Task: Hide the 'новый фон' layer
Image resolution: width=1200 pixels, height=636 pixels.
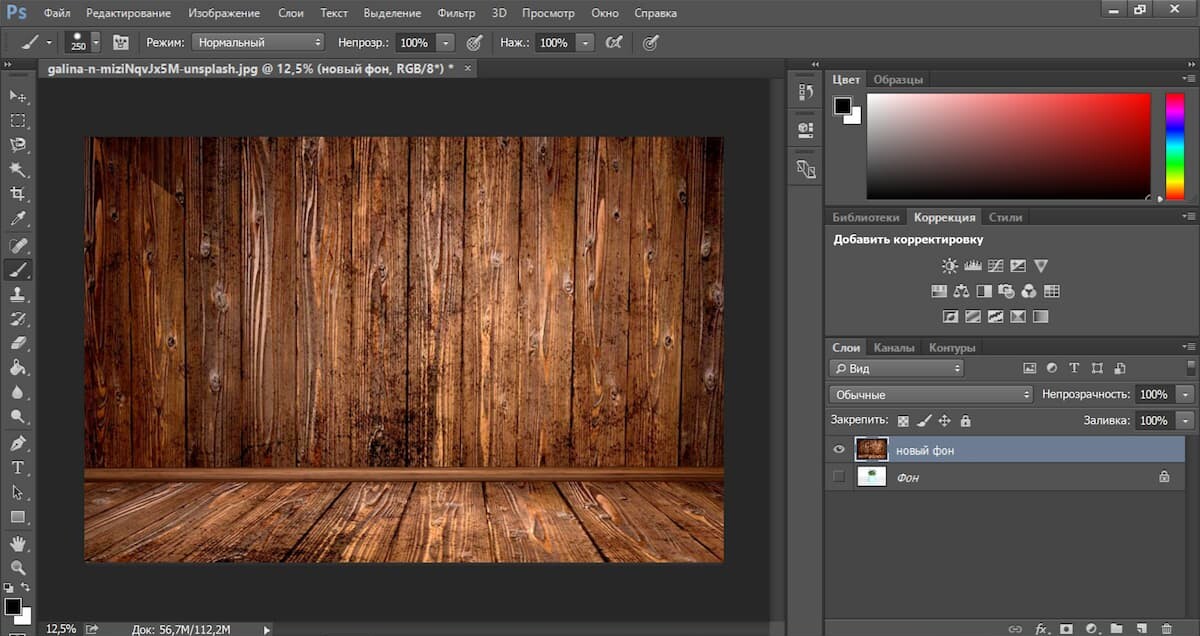Action: click(x=839, y=450)
